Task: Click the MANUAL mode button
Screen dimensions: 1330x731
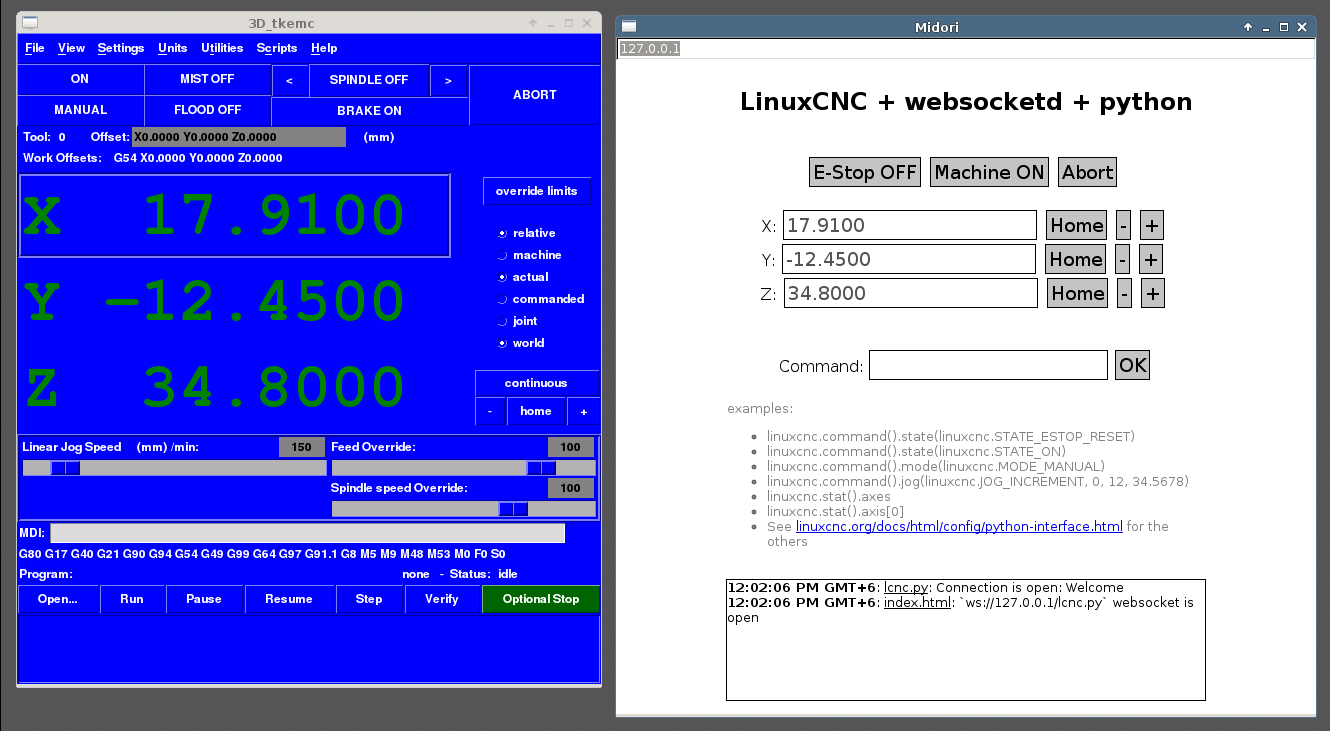Action: [81, 110]
